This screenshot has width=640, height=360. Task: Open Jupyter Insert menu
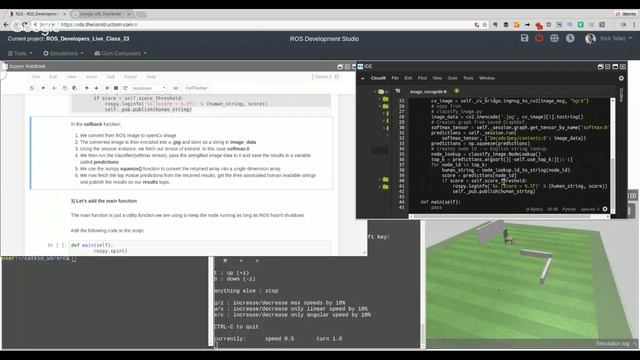91,77
